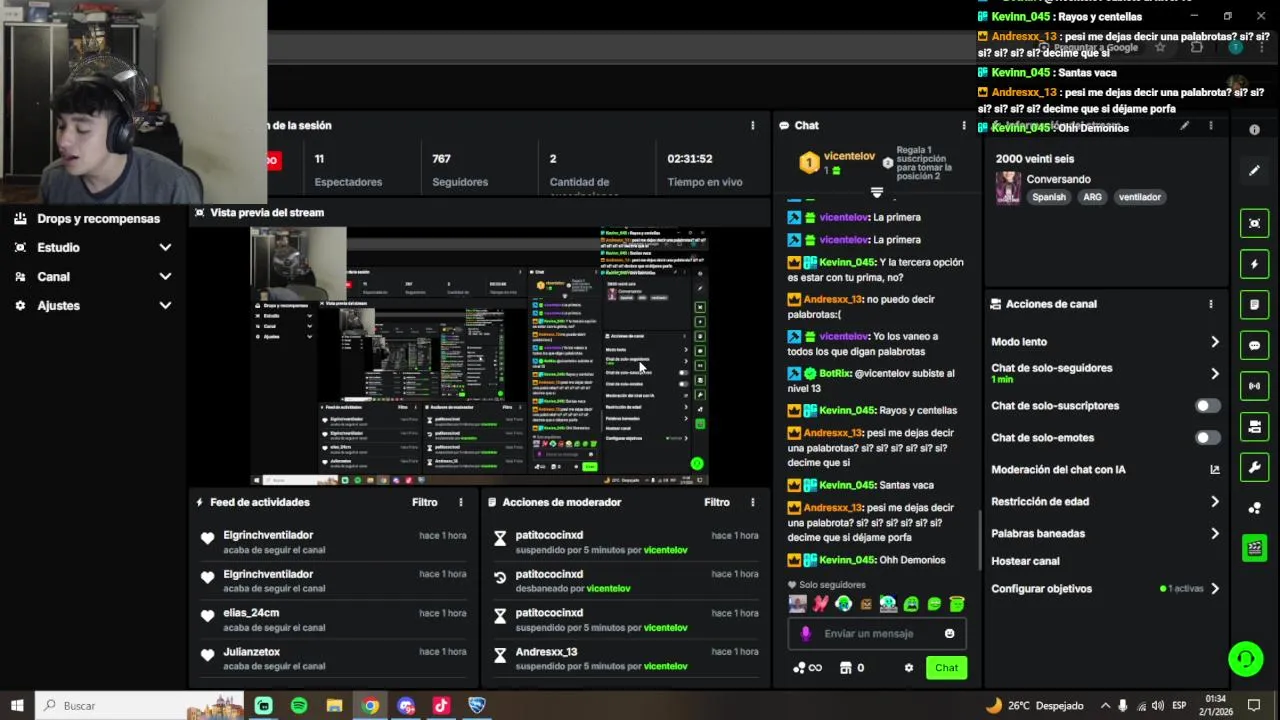Open the Acciones de canal three-dot menu
This screenshot has width=1280, height=720.
pos(1210,304)
